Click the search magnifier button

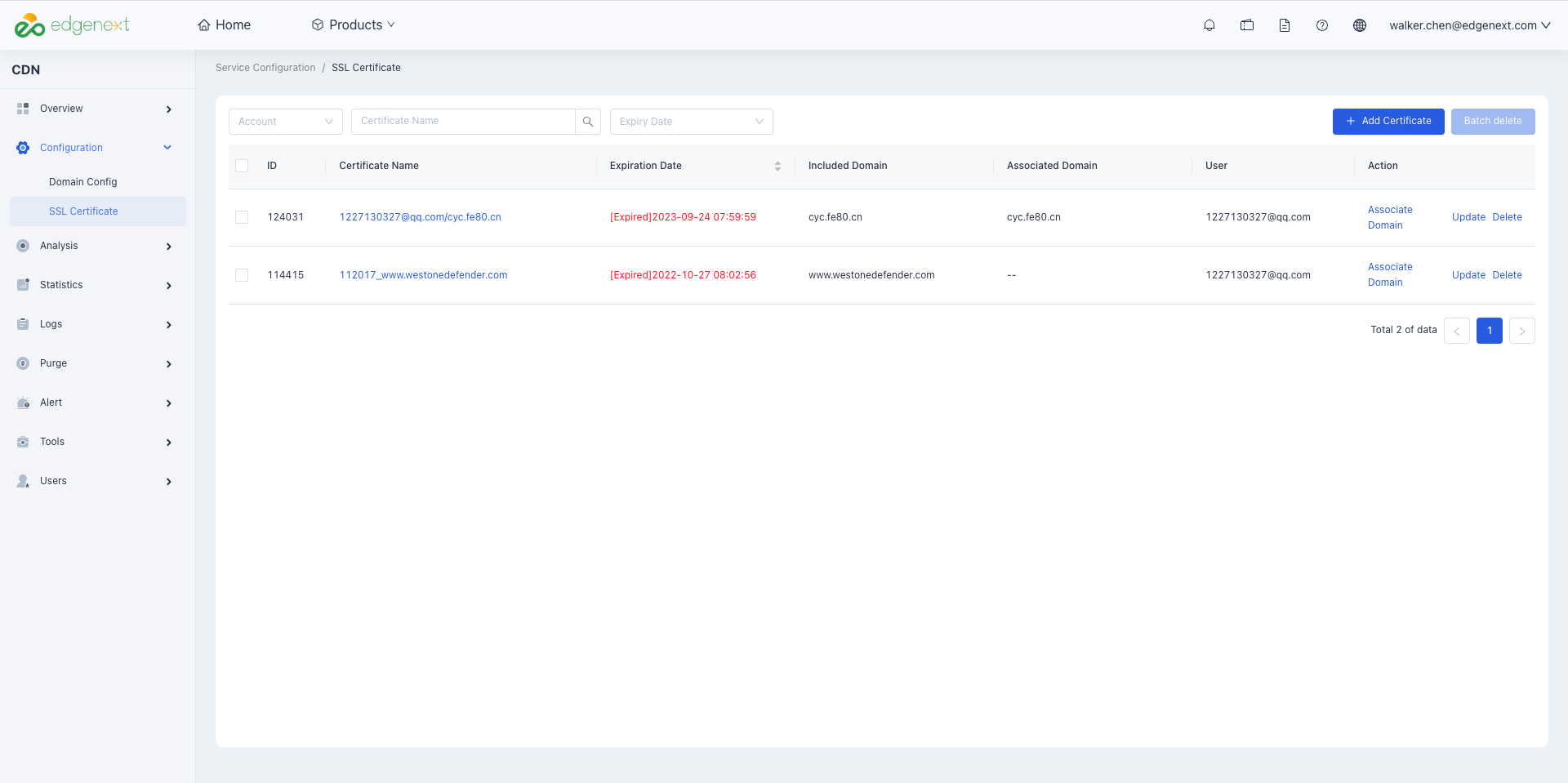pyautogui.click(x=588, y=122)
